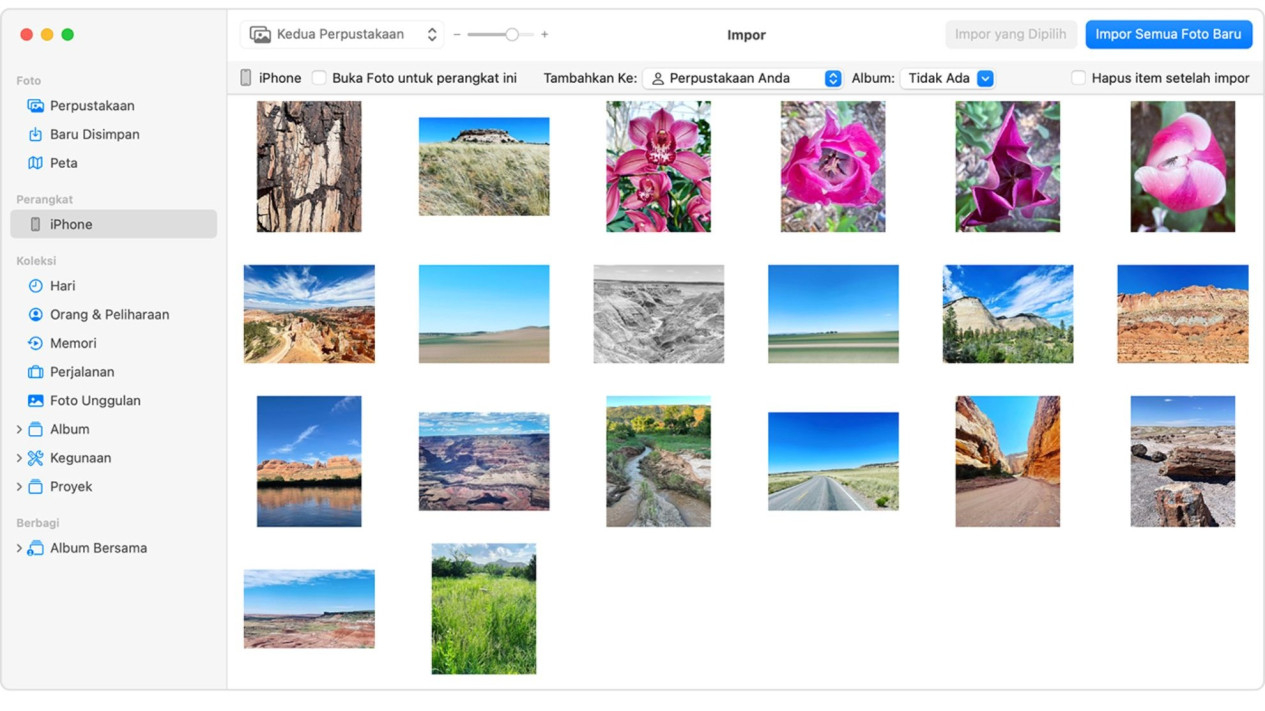This screenshot has height=711, width=1265.
Task: Select the slot canyon dirt road photo
Action: coord(1008,461)
